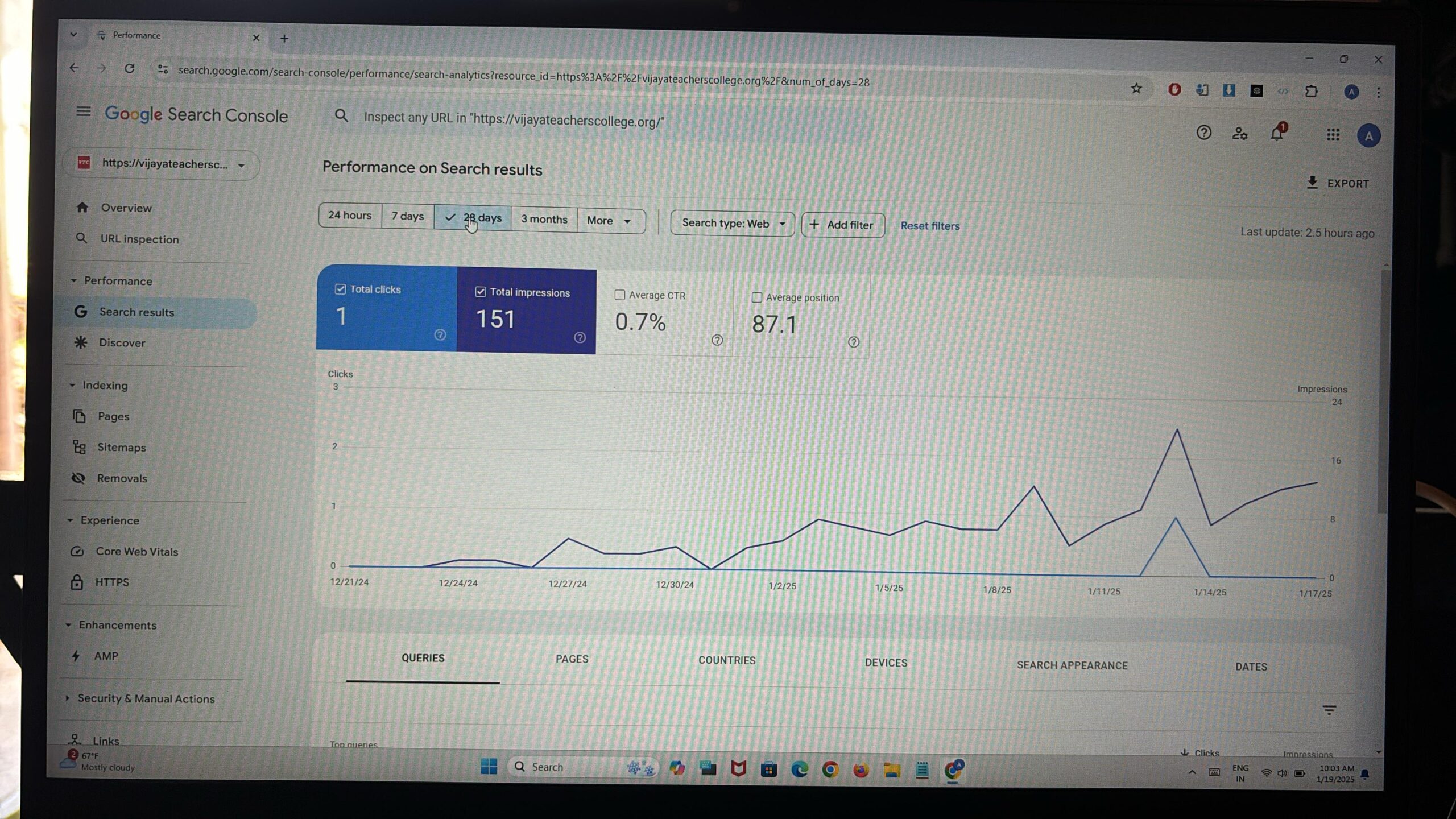Open Overview in the sidebar
Image resolution: width=1456 pixels, height=819 pixels.
coord(126,208)
